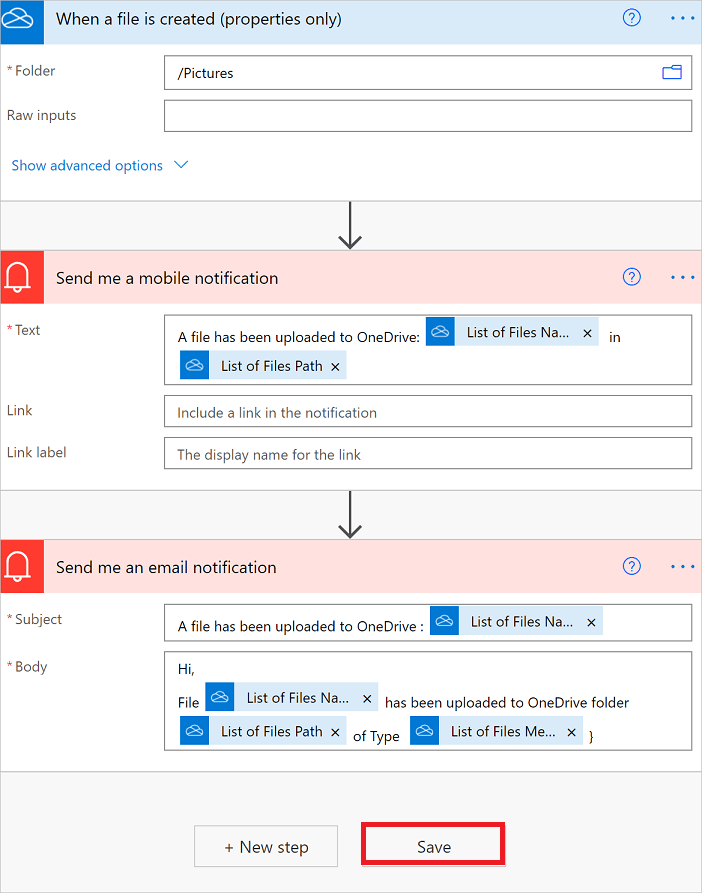Click the New step button
Screen dimensions: 702x893
pos(265,845)
